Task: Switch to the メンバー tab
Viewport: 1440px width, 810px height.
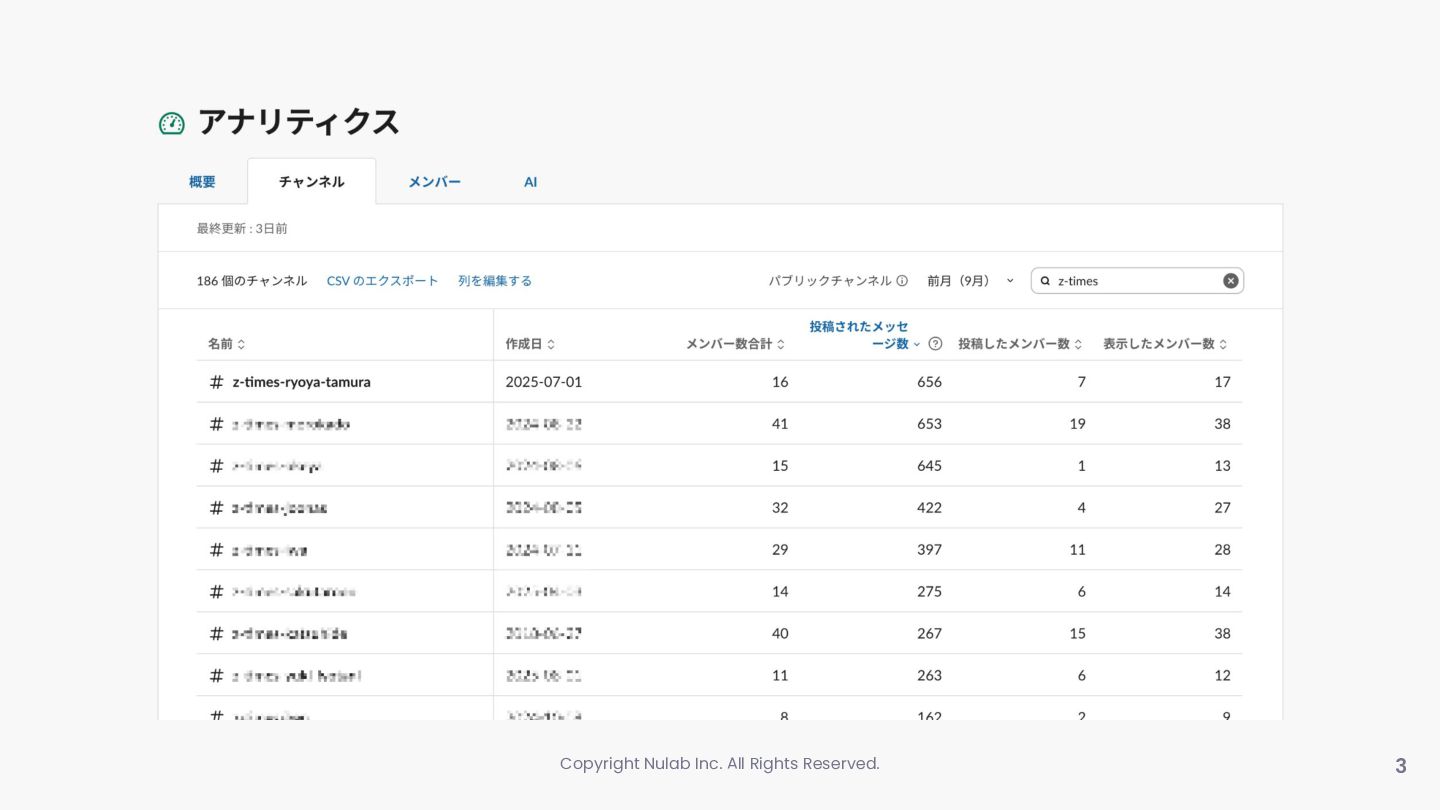Action: click(x=434, y=182)
